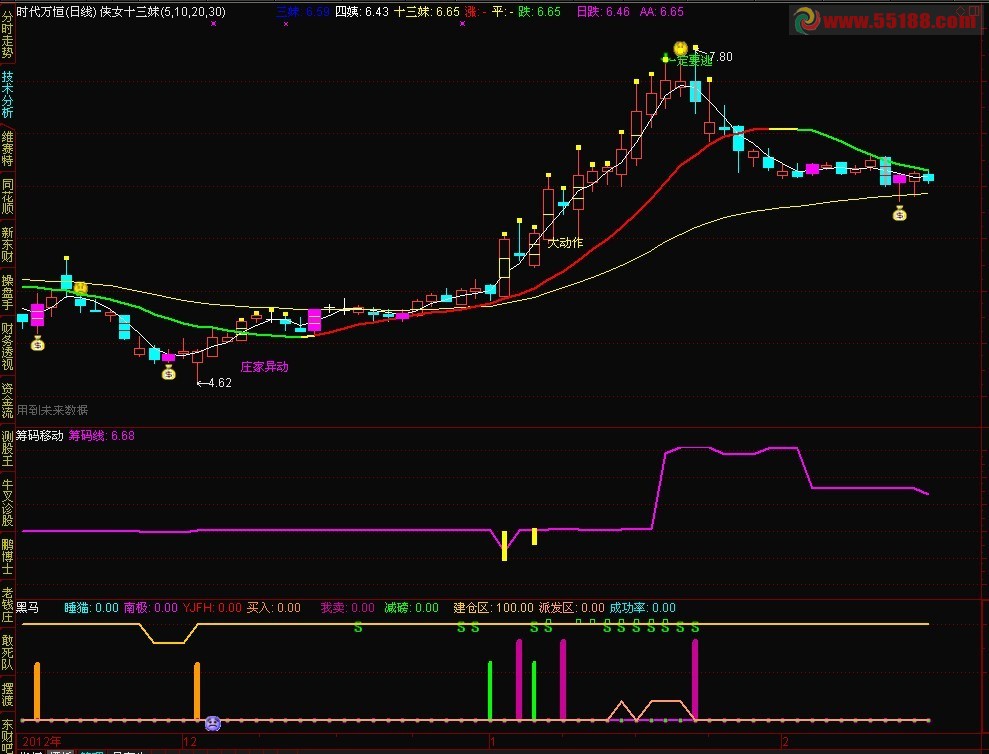This screenshot has height=754, width=989.
Task: Click the 日跌: 6.46 value
Action: point(603,11)
